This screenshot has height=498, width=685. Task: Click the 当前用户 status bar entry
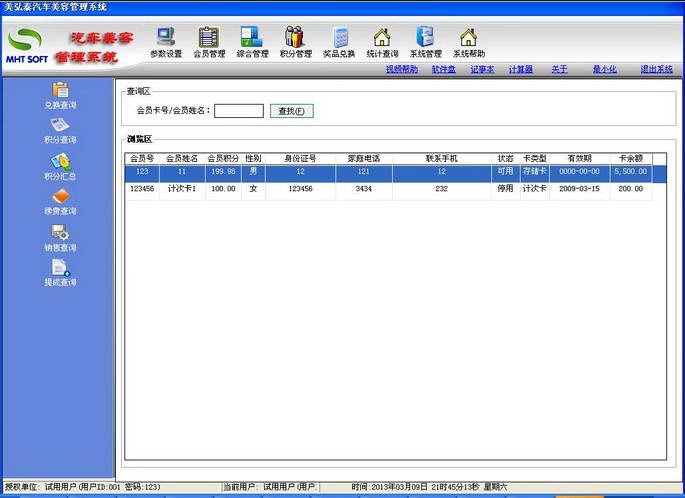click(270, 487)
